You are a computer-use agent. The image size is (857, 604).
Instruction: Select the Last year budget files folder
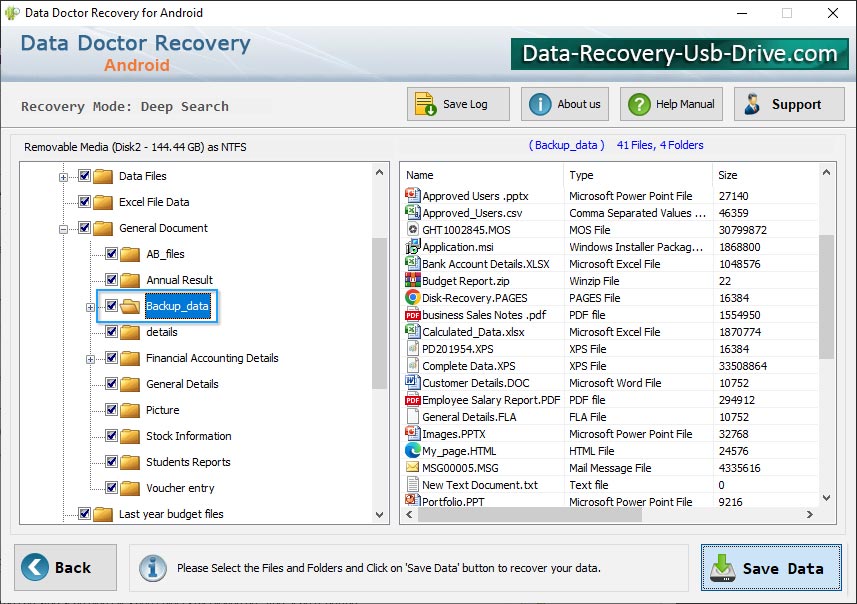(x=171, y=514)
